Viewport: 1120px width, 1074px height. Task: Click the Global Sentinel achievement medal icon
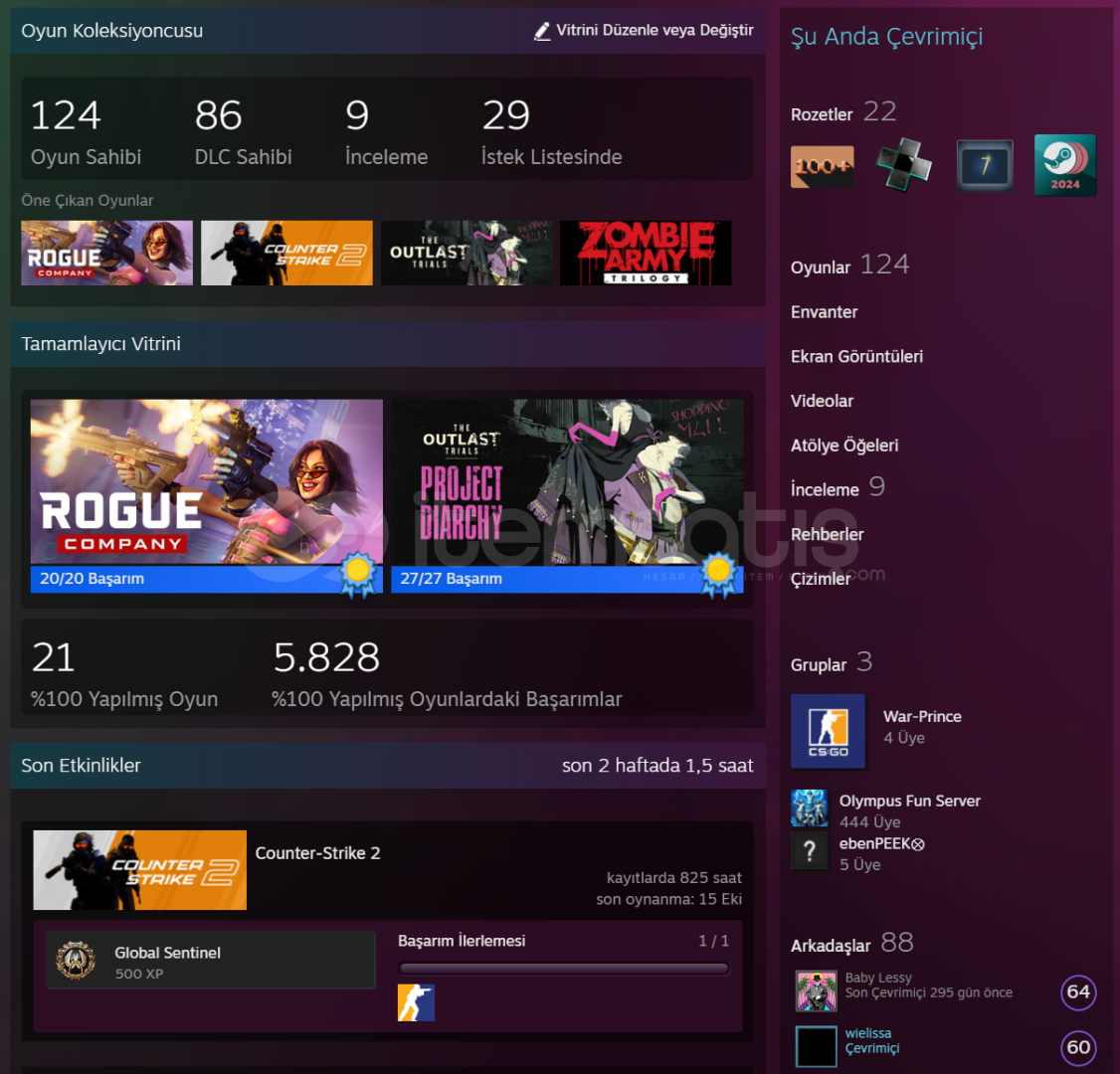[76, 960]
